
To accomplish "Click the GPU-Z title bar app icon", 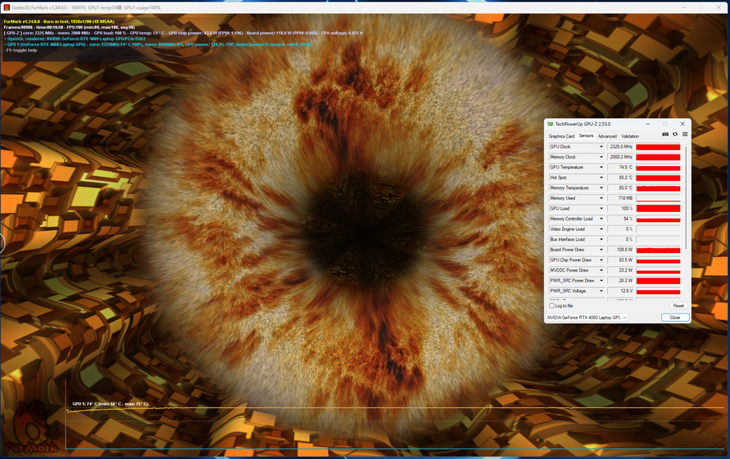I will [550, 124].
